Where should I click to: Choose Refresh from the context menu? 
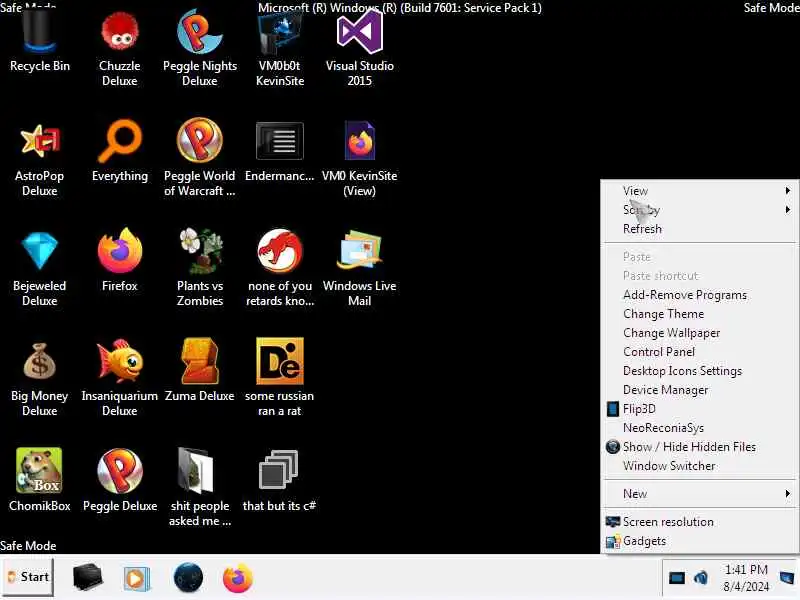pos(698,229)
